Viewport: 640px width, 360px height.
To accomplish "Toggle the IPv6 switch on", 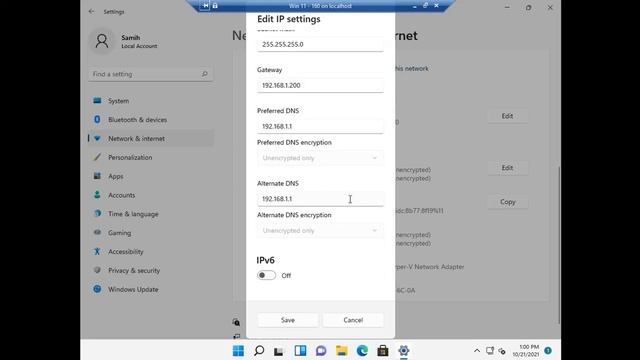I will (x=266, y=275).
